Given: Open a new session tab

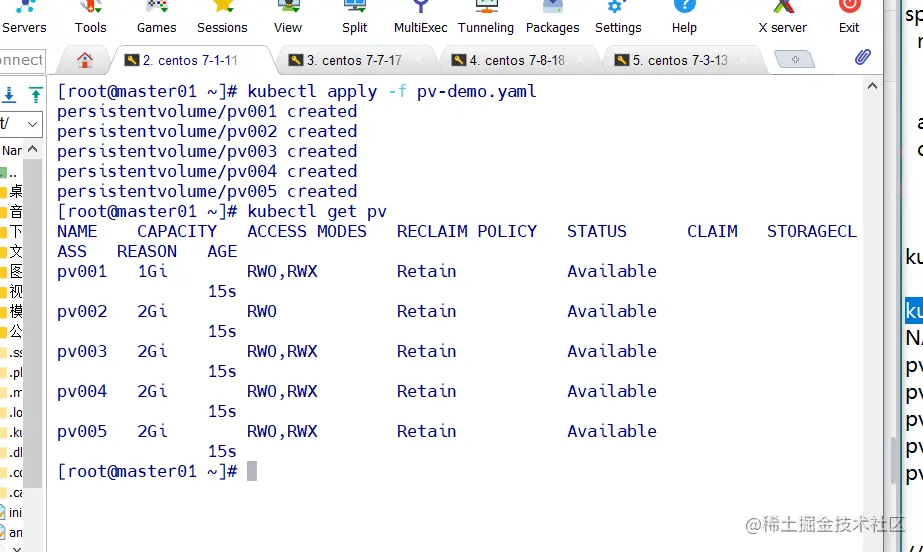Looking at the screenshot, I should [795, 59].
